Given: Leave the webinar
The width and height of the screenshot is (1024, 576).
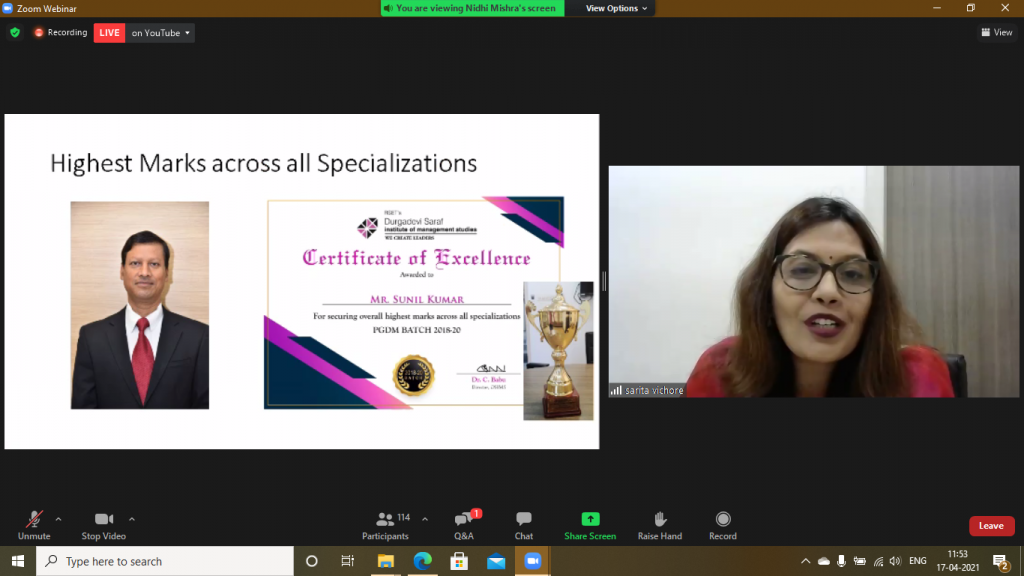Looking at the screenshot, I should [991, 526].
